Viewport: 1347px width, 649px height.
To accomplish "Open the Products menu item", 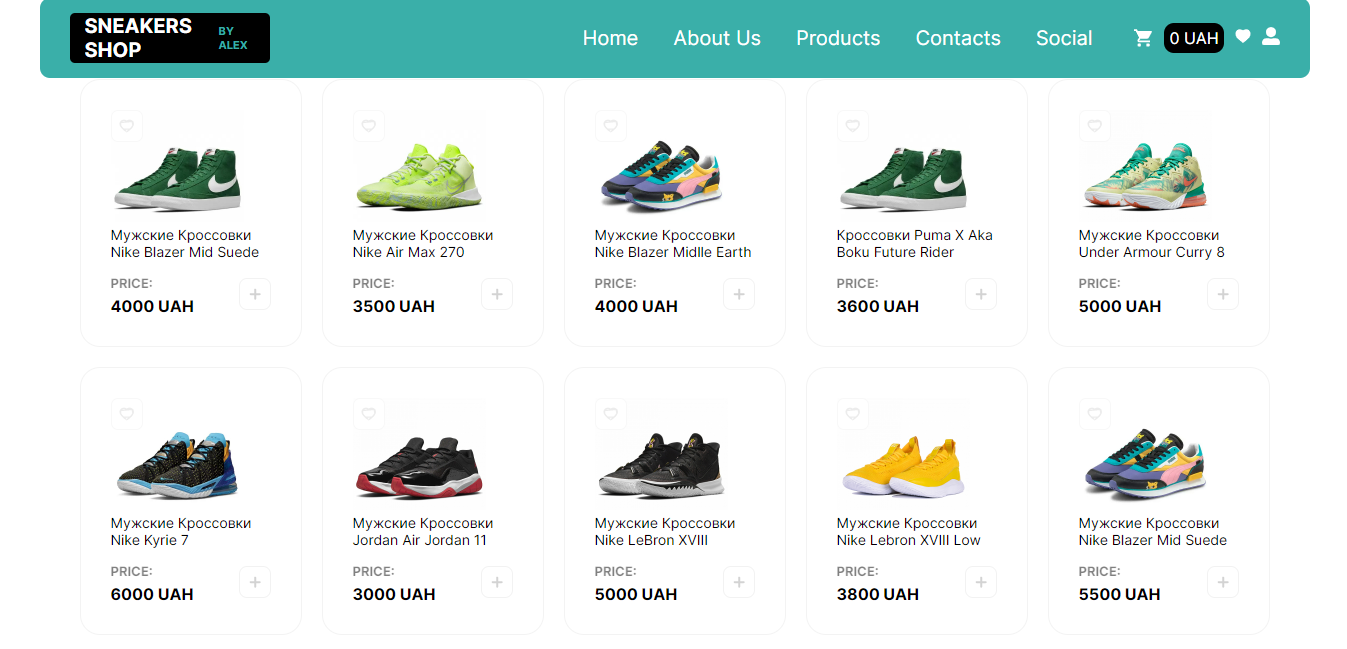I will pyautogui.click(x=838, y=38).
